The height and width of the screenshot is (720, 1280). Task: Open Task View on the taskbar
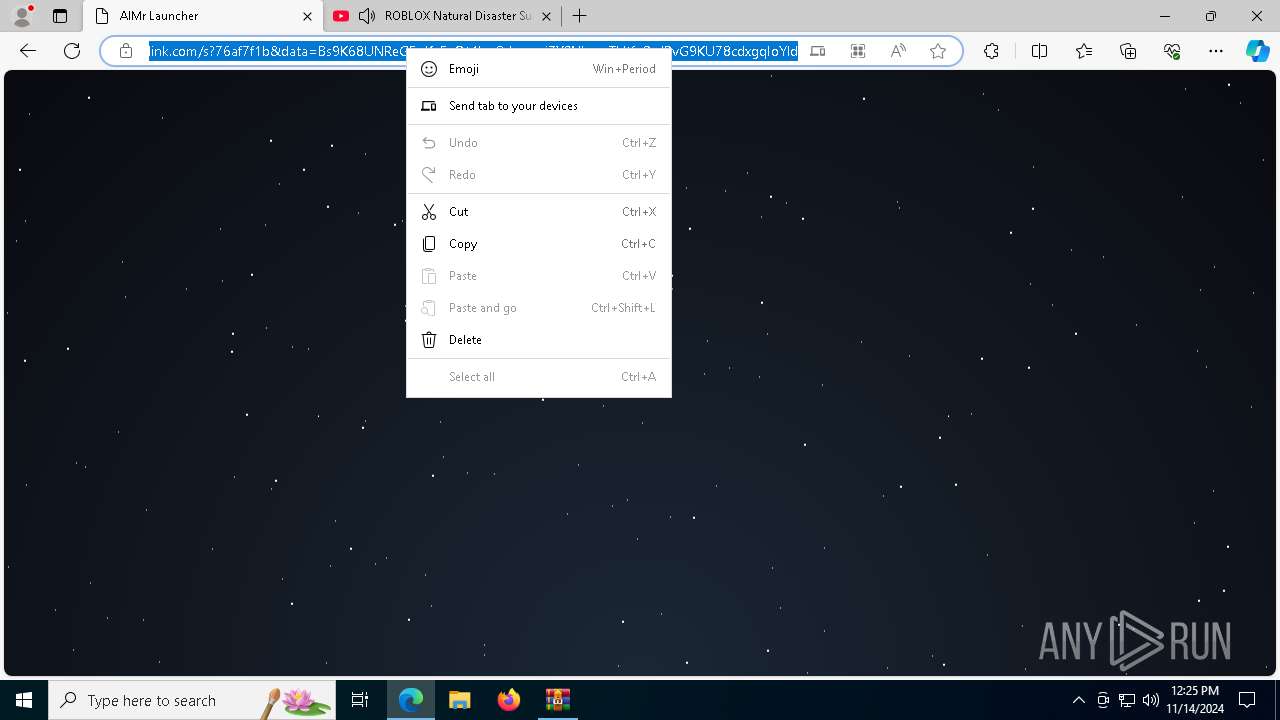point(360,700)
